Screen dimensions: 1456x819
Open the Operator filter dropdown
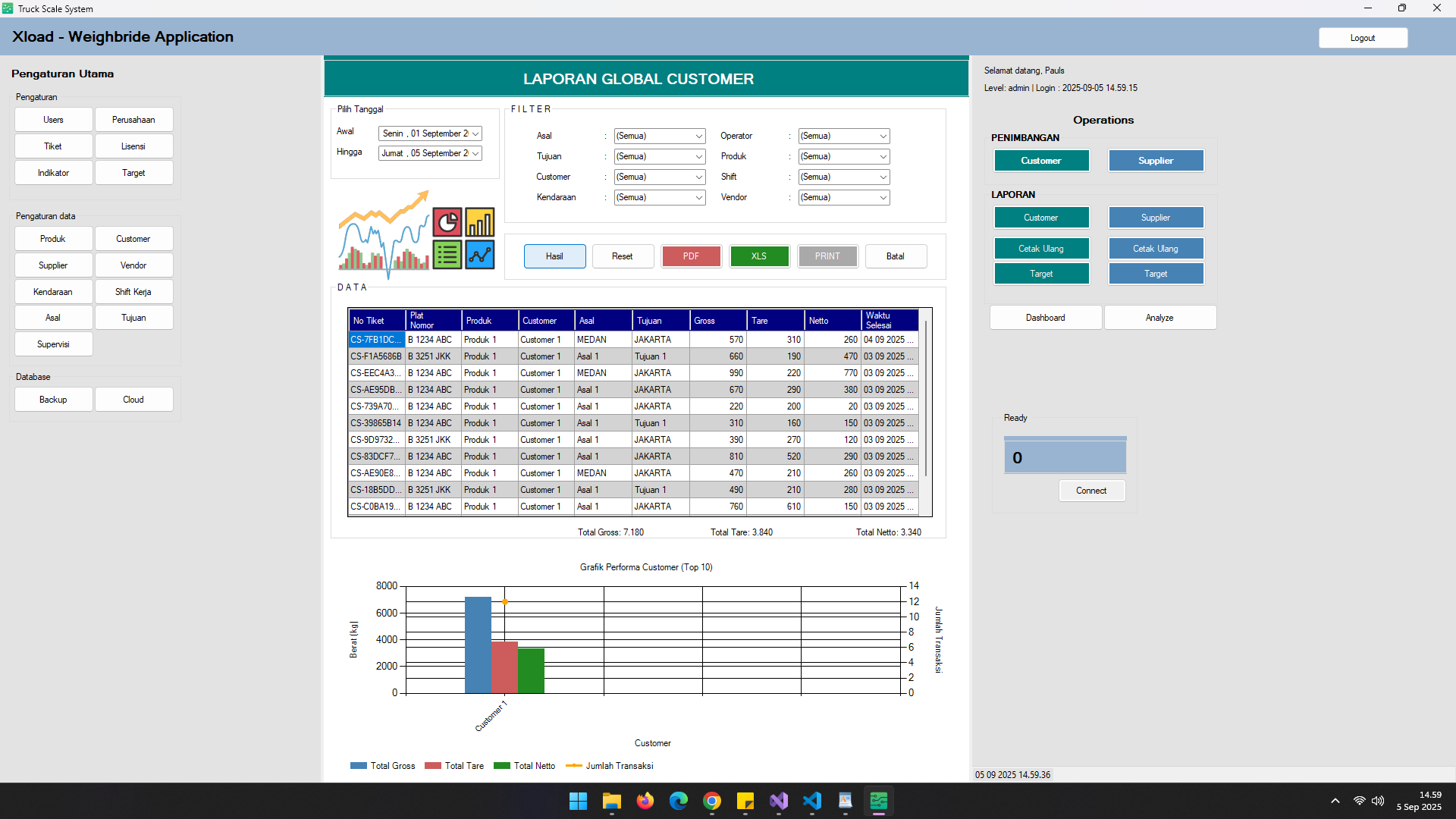(x=883, y=136)
